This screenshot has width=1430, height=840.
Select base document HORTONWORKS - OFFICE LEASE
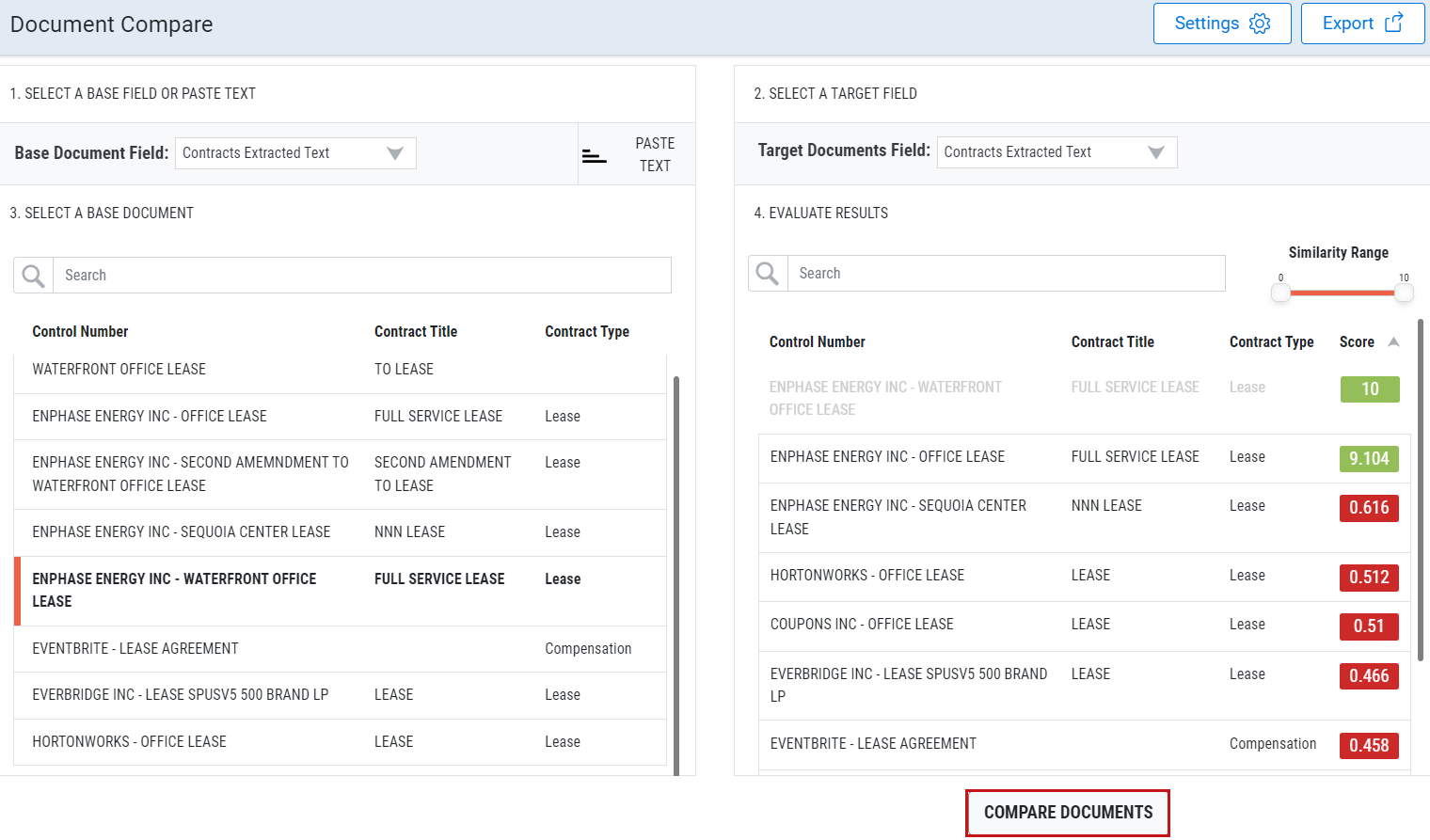[x=340, y=742]
